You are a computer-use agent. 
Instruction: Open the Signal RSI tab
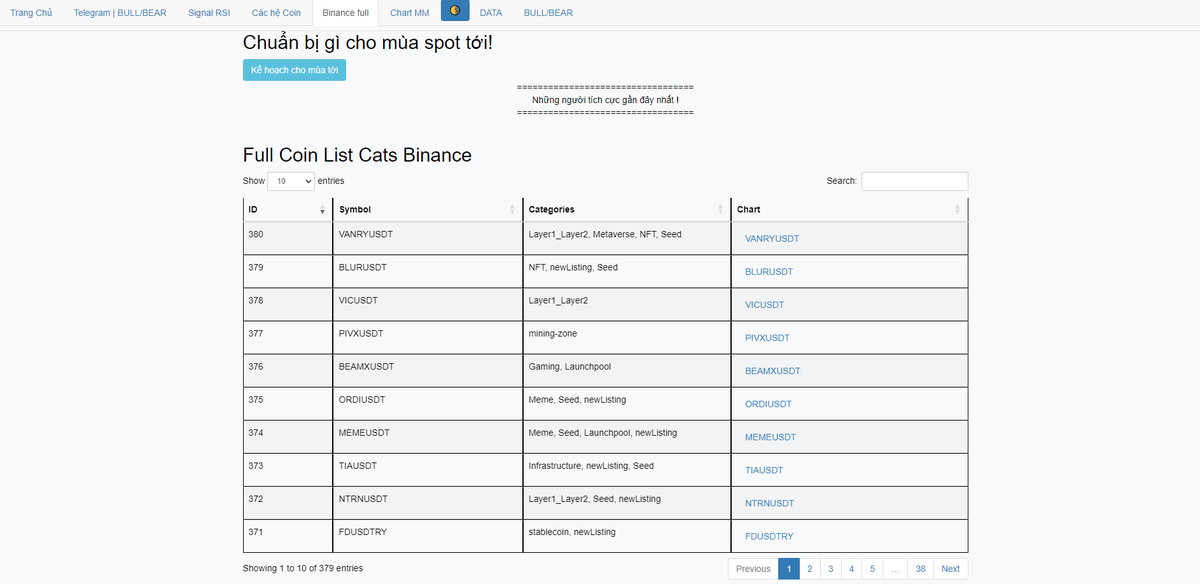(209, 13)
